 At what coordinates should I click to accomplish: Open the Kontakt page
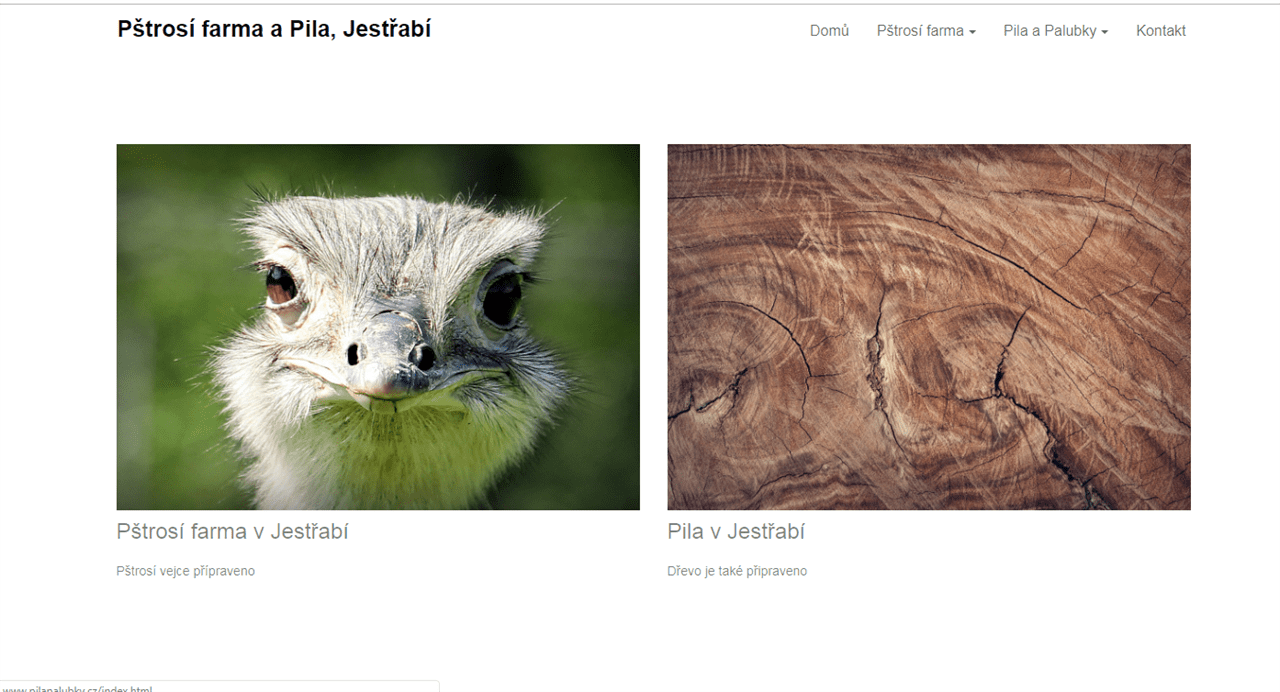1160,31
